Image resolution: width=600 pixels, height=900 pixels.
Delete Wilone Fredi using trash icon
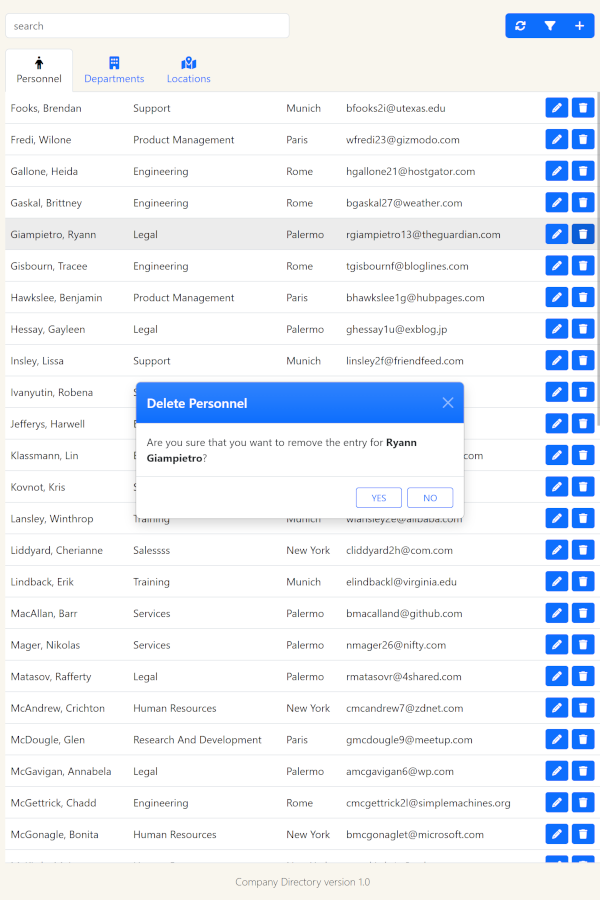[x=583, y=140]
